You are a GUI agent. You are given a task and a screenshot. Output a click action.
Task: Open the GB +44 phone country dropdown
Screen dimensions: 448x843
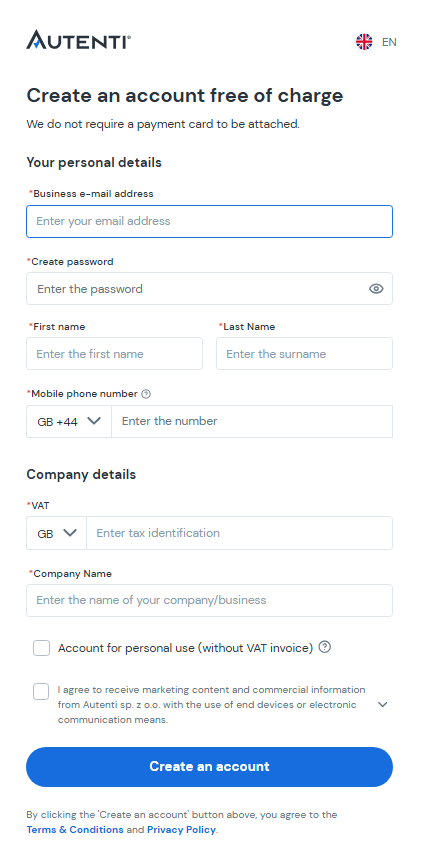69,422
